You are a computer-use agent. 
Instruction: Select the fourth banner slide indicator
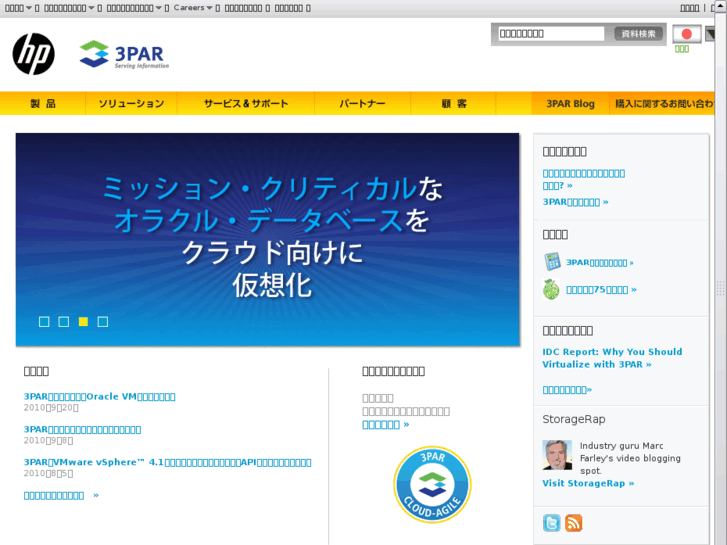tap(103, 321)
